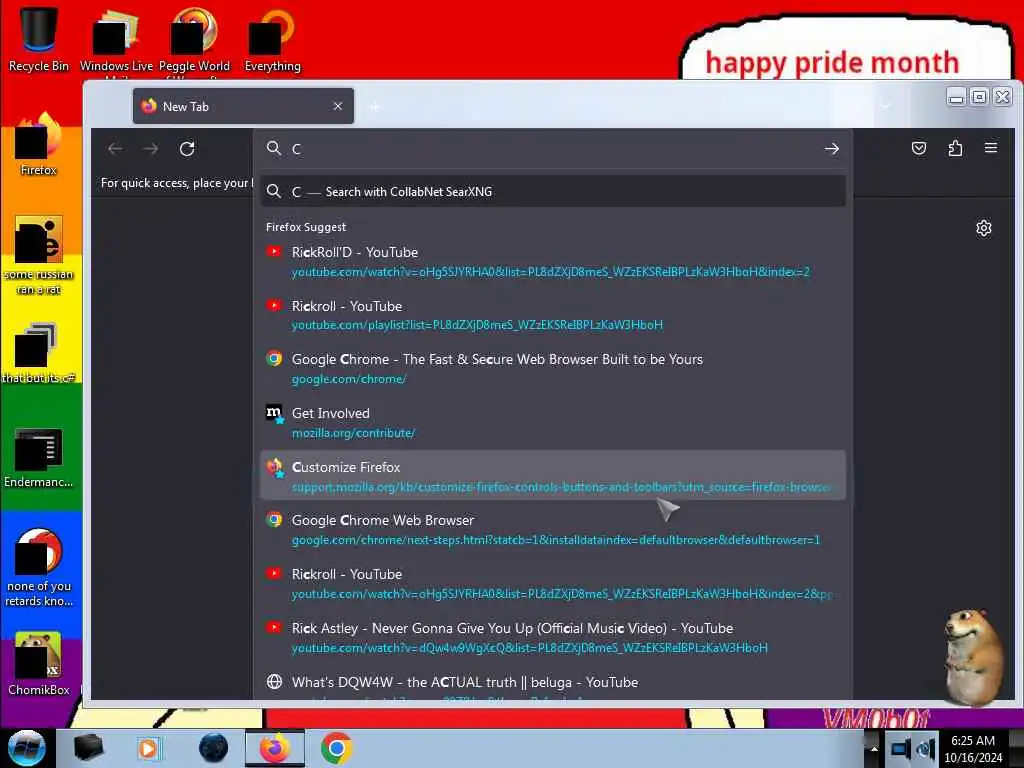Select the New Tab tab

243,106
